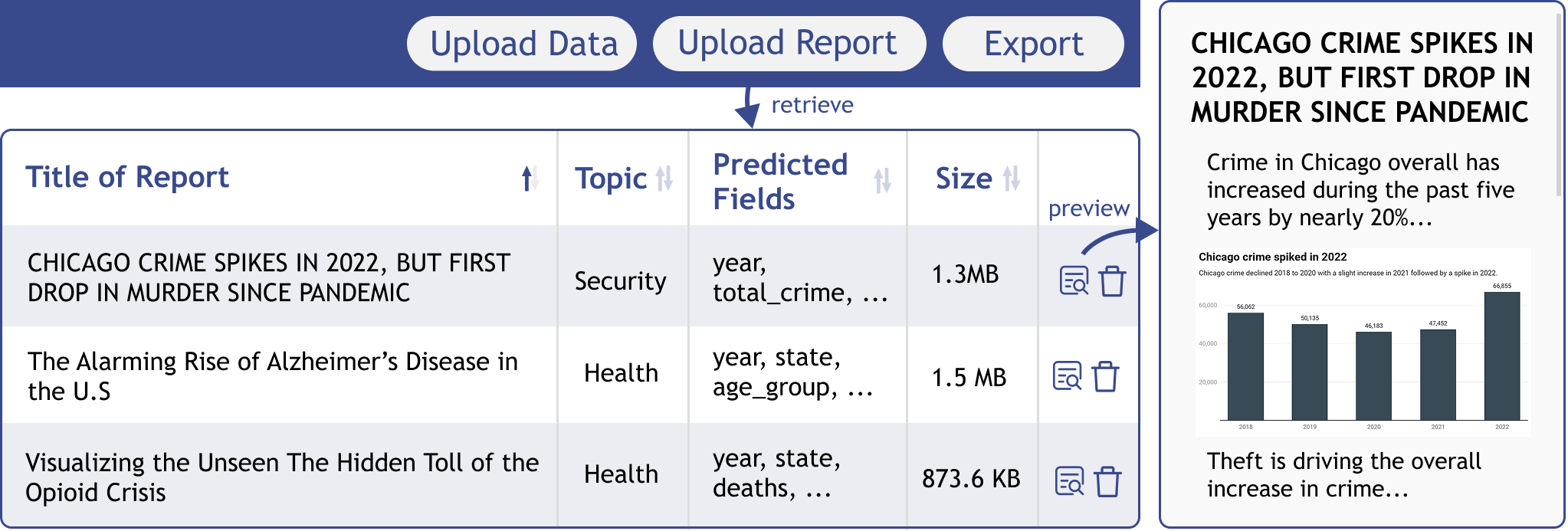Delete the Chicago crime report
The height and width of the screenshot is (531, 1568).
coord(1112,281)
